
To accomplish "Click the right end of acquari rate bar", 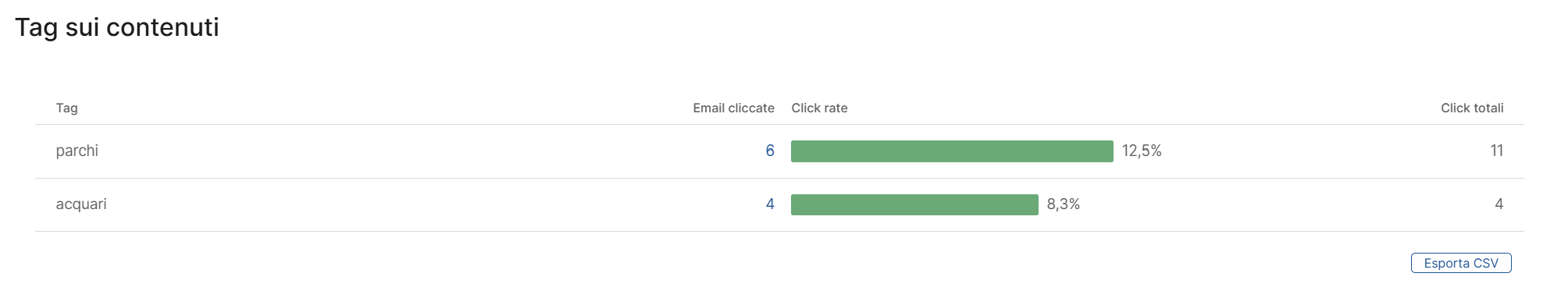I will pyautogui.click(x=1034, y=204).
